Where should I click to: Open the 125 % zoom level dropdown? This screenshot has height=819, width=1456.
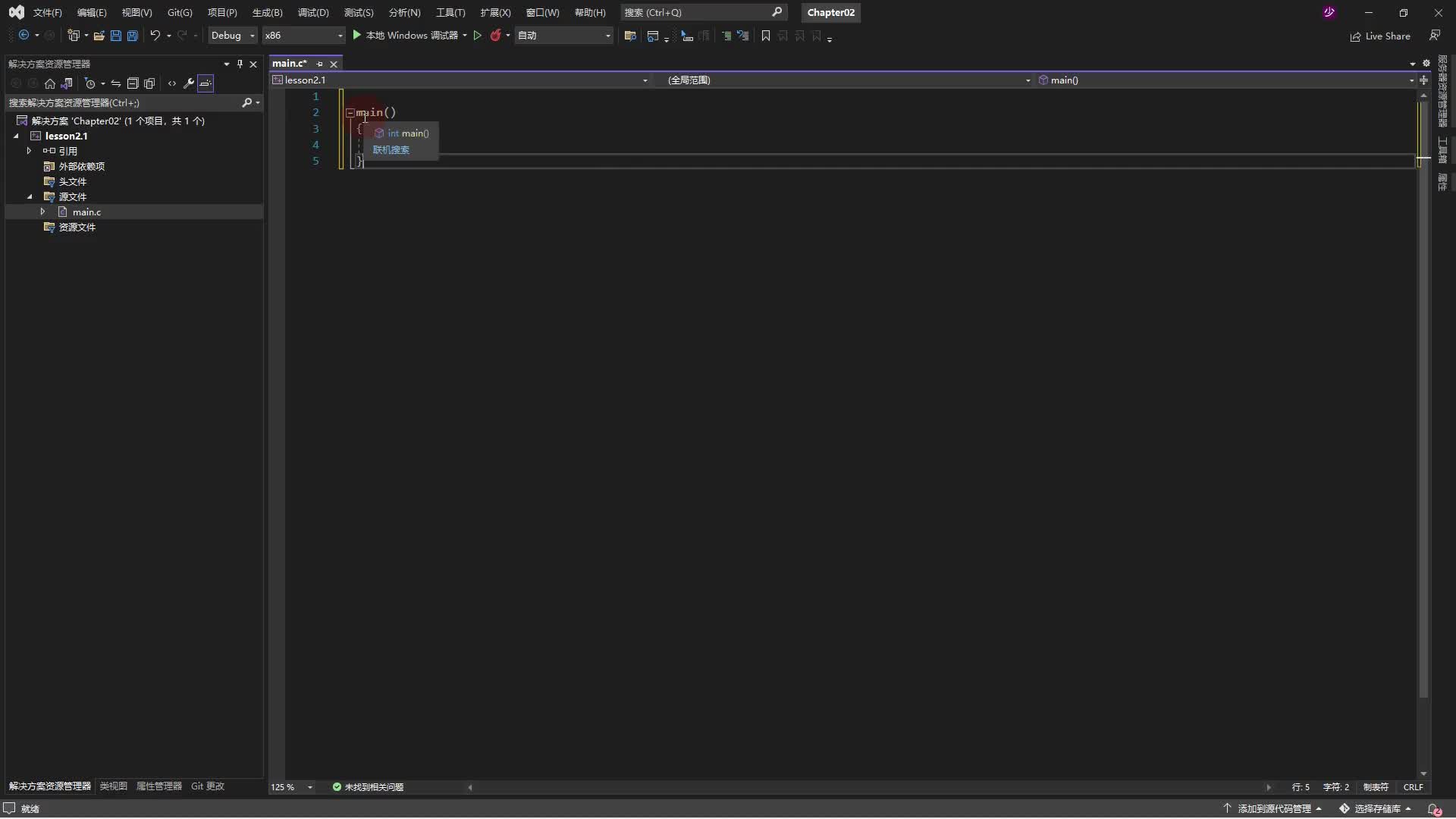point(292,787)
